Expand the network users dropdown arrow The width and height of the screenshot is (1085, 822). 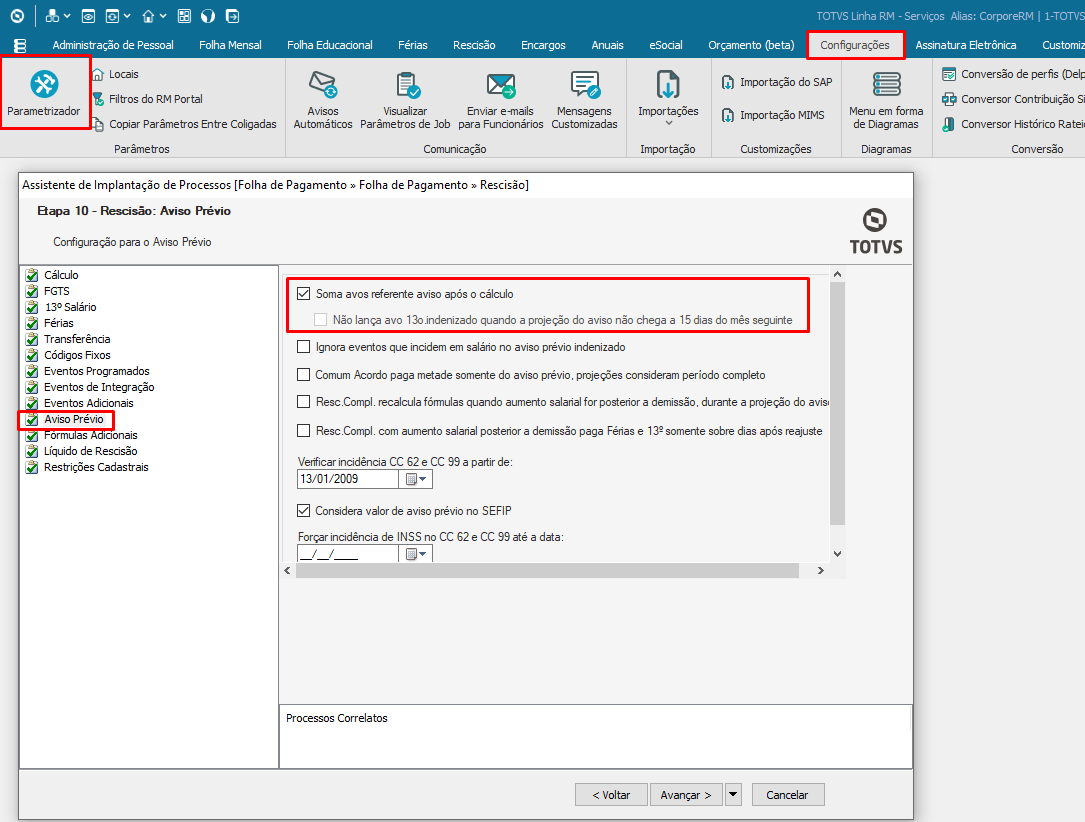(66, 15)
